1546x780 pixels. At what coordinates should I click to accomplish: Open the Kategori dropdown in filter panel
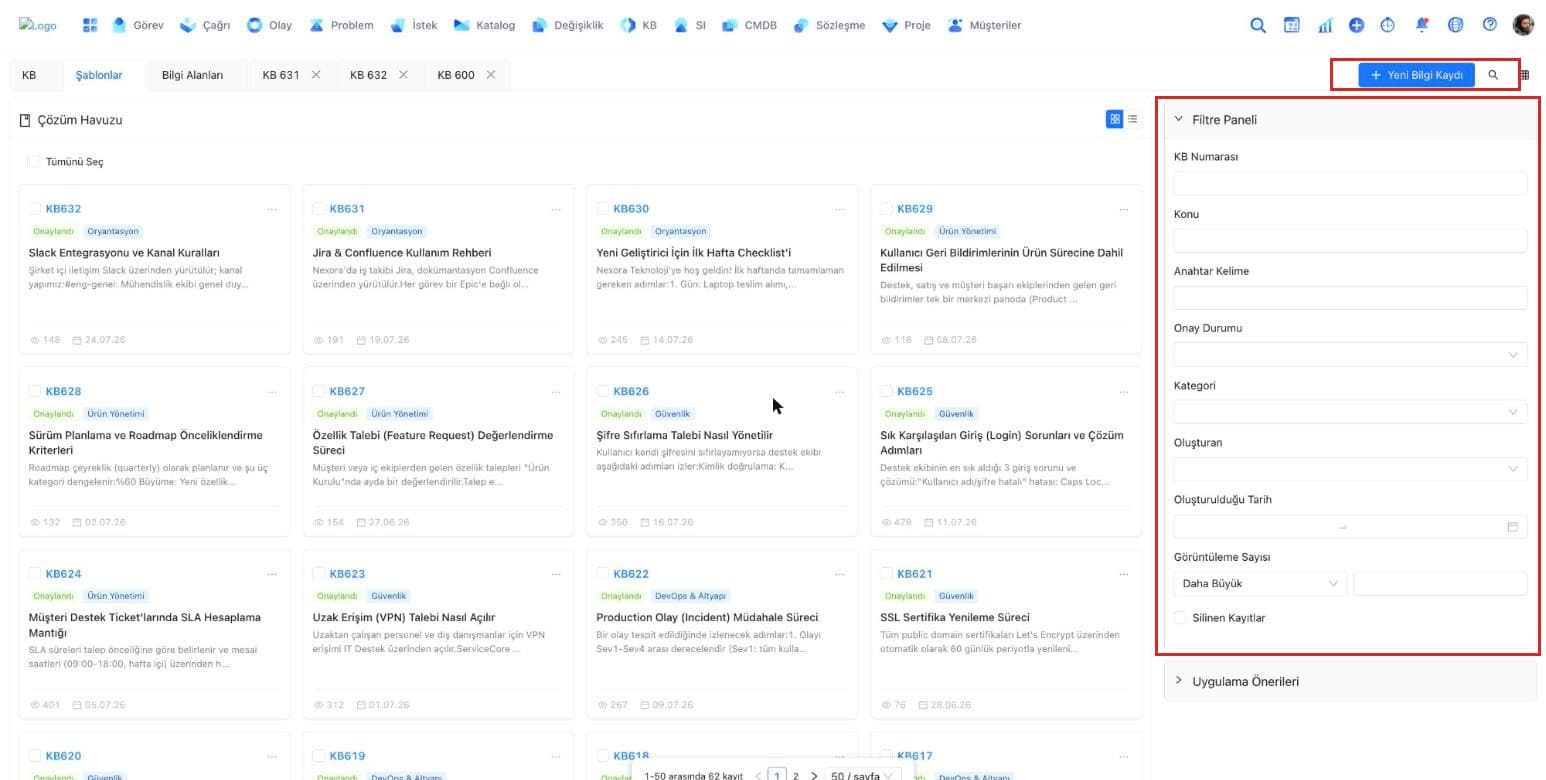[x=1350, y=412]
